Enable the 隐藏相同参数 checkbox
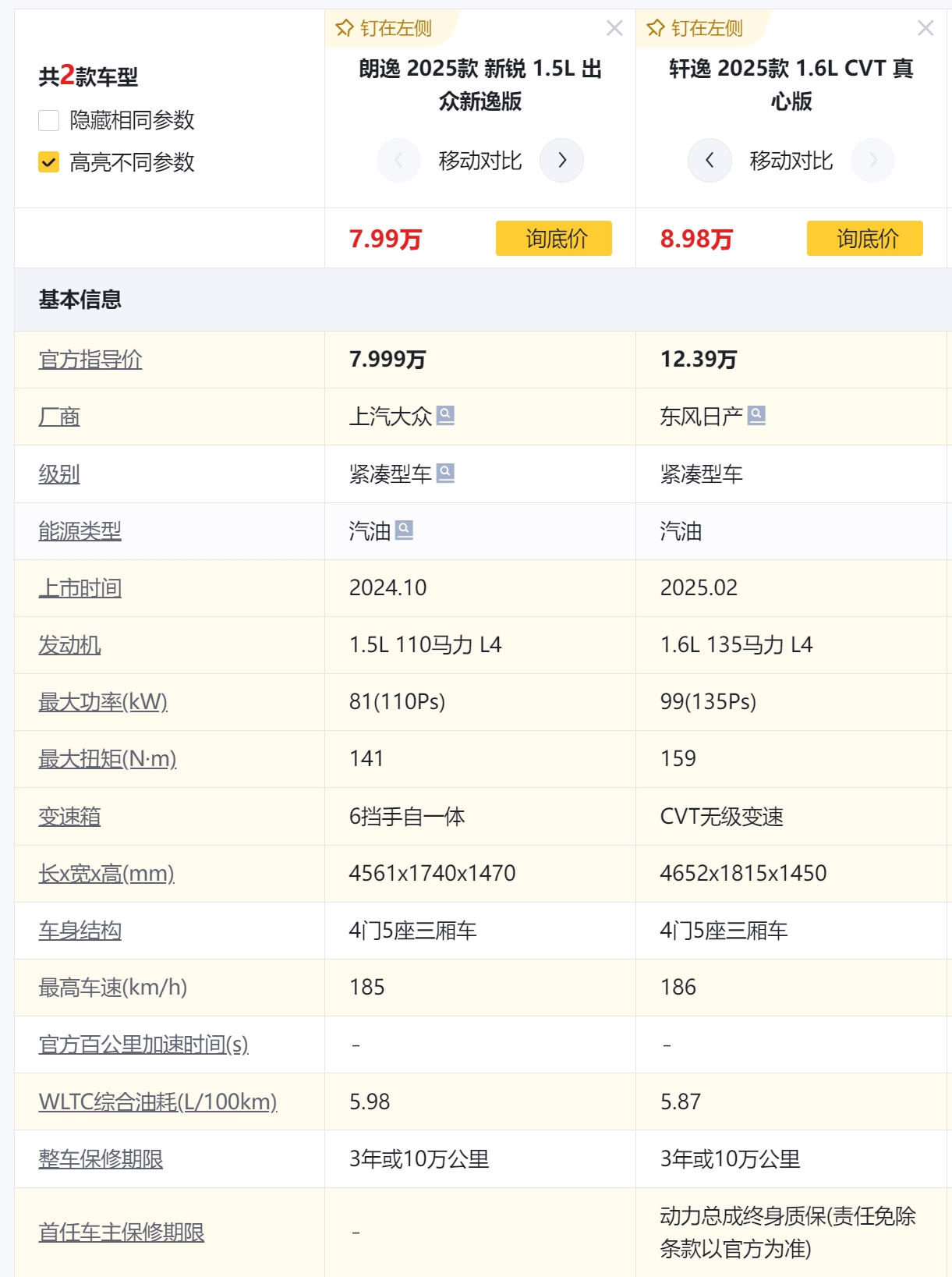 49,120
